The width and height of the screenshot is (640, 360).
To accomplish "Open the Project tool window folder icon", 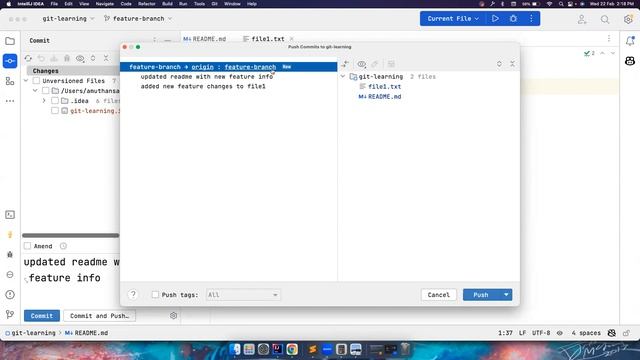I will point(10,41).
